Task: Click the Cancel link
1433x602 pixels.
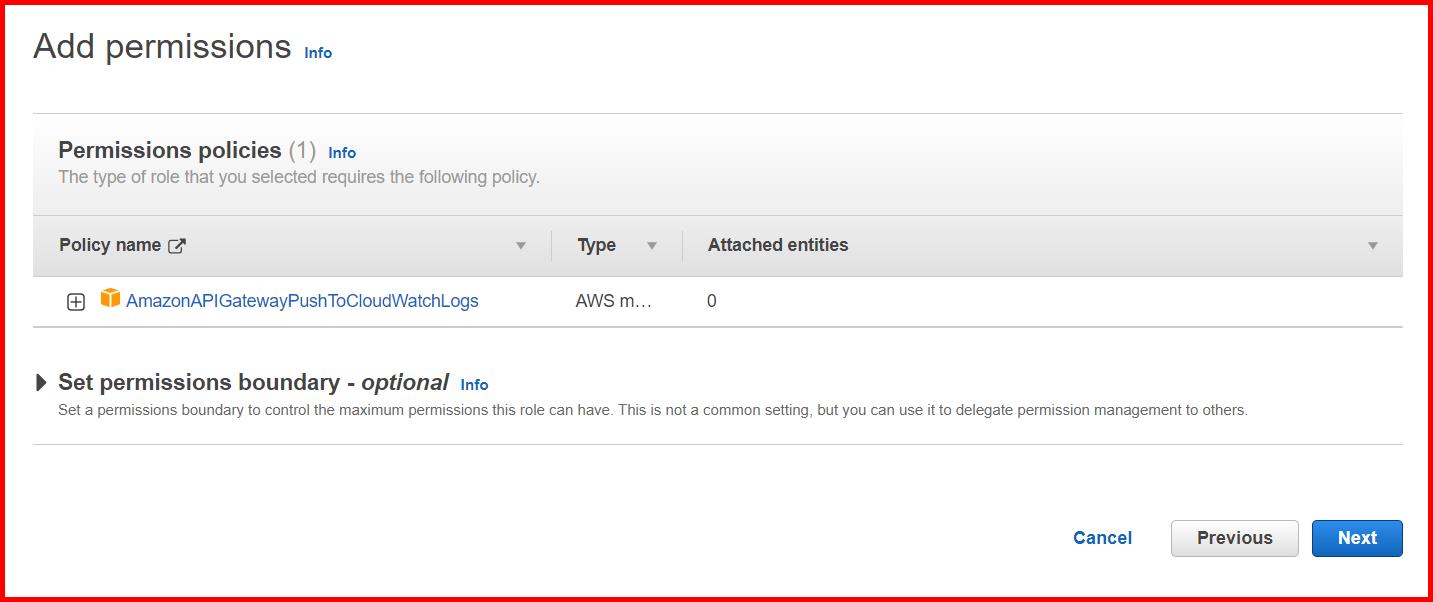Action: [x=1101, y=538]
